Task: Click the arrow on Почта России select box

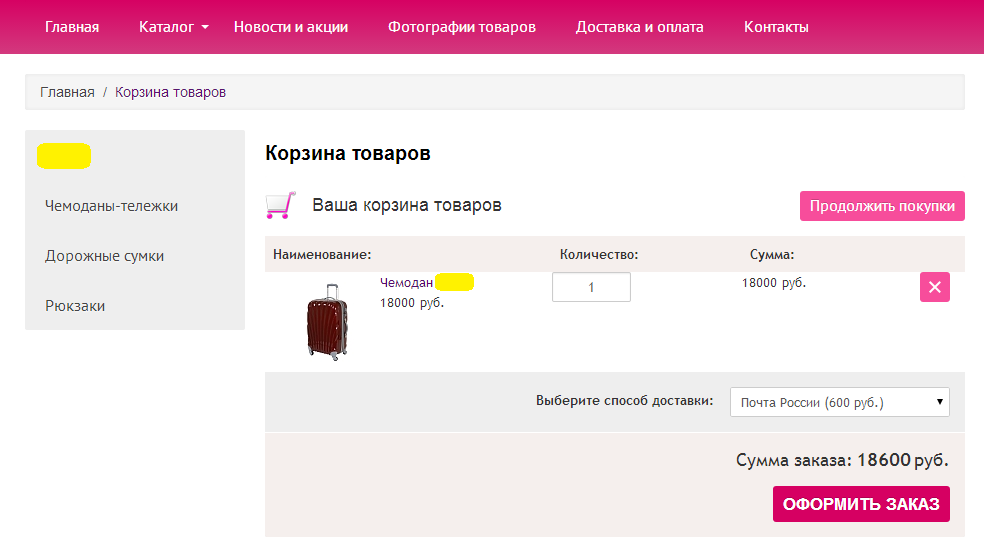Action: [x=939, y=401]
